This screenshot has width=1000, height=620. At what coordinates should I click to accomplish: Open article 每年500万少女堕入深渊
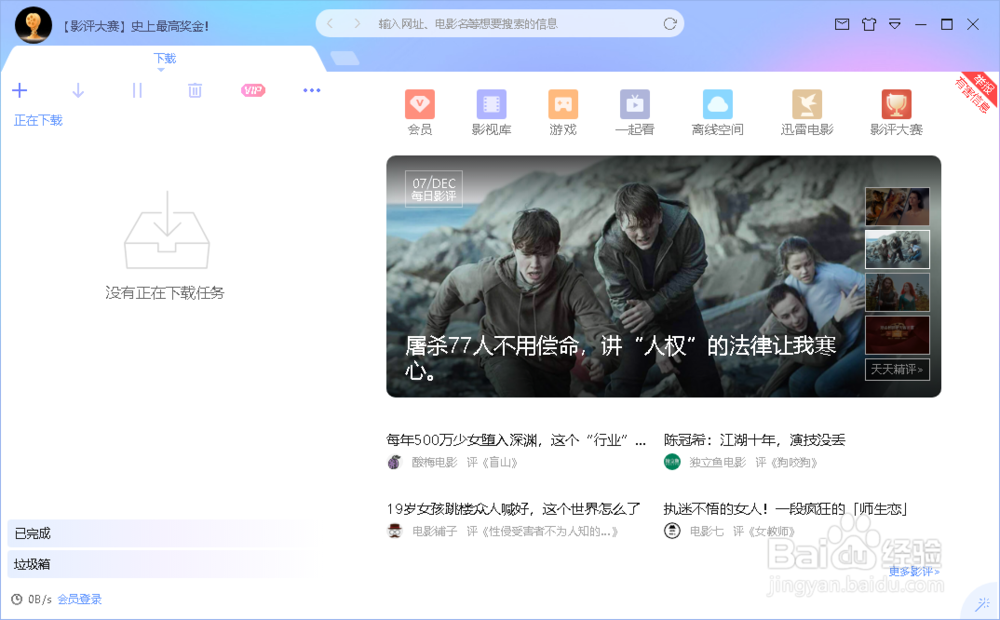coord(516,440)
